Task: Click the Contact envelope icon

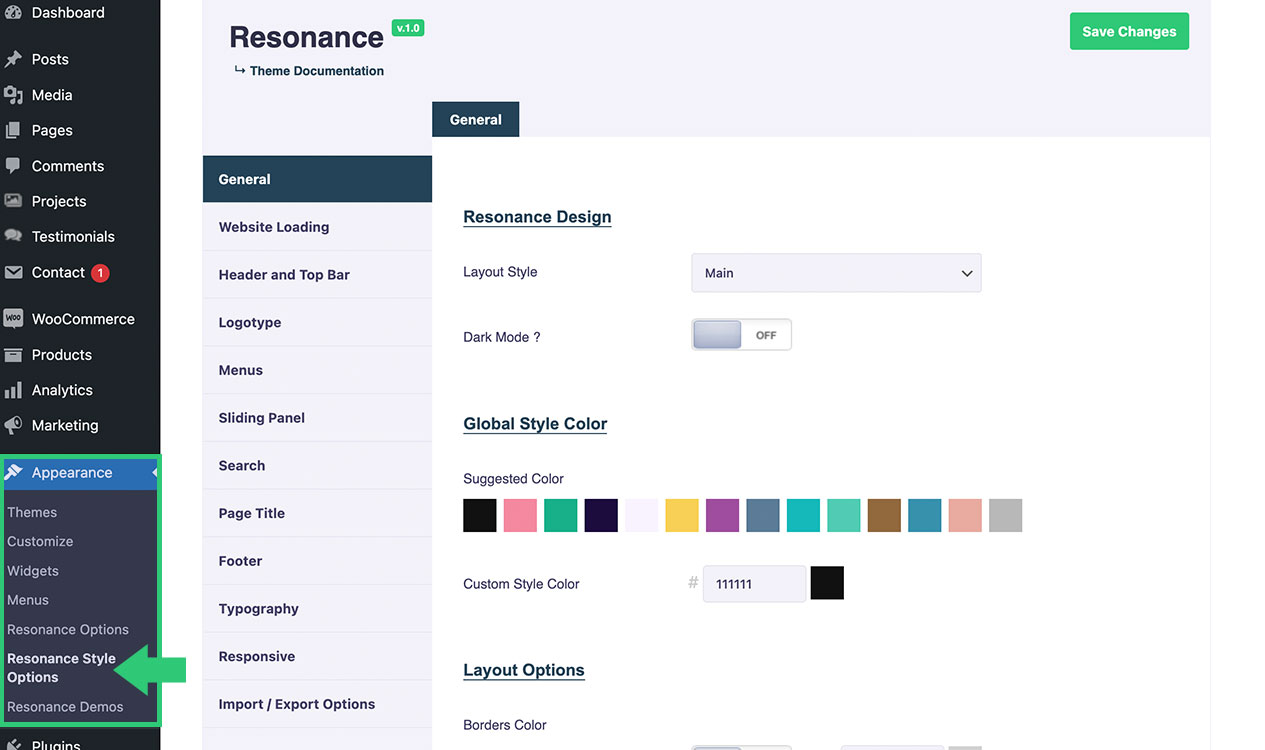Action: [13, 272]
